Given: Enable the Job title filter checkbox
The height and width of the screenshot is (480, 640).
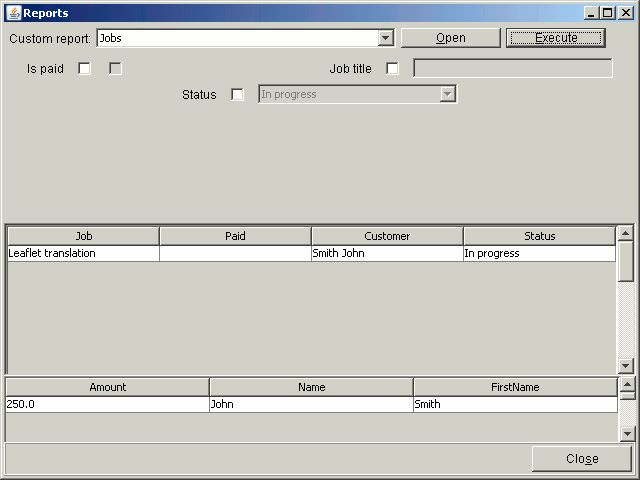Looking at the screenshot, I should (x=392, y=68).
